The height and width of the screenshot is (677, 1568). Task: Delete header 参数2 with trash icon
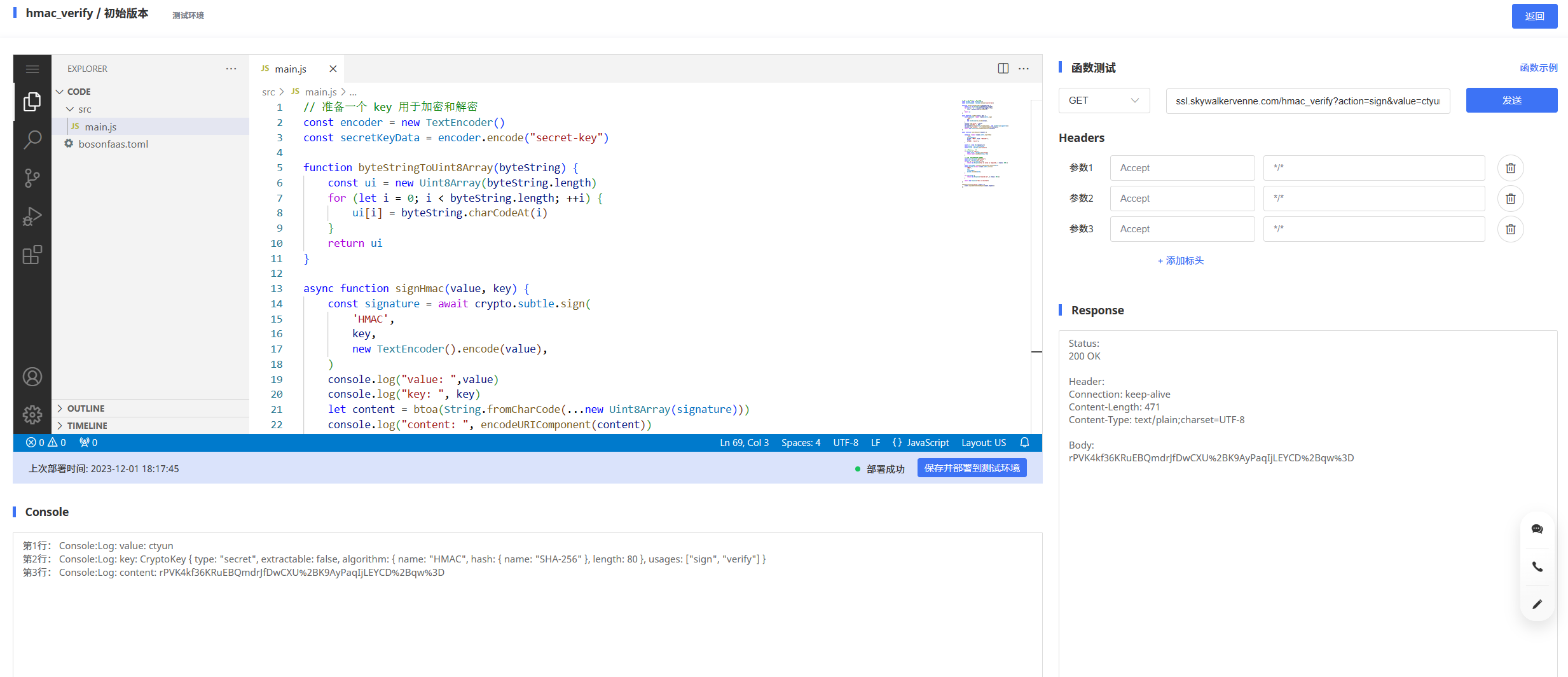[x=1510, y=199]
